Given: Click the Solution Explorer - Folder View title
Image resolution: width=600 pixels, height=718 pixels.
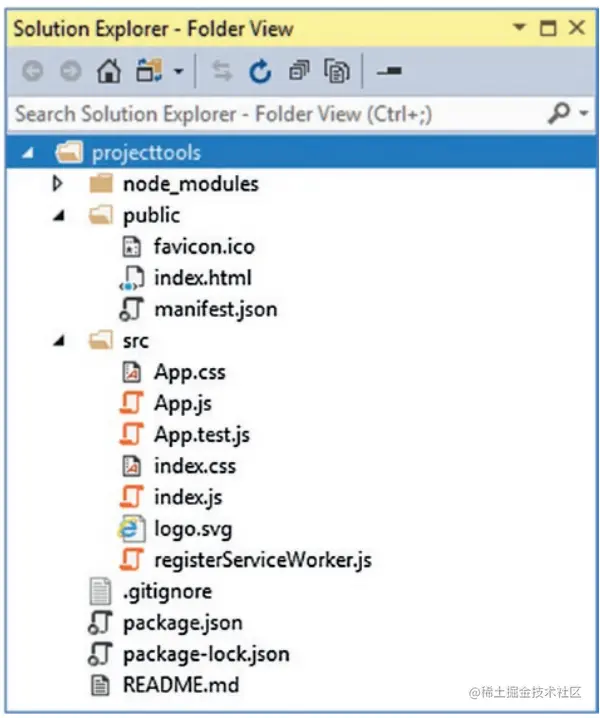Looking at the screenshot, I should tap(153, 29).
